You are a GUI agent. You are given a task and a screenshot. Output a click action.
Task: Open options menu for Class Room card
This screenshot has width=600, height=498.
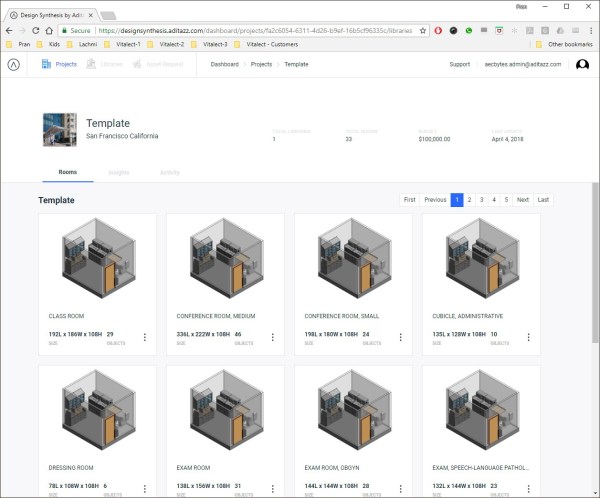point(145,337)
